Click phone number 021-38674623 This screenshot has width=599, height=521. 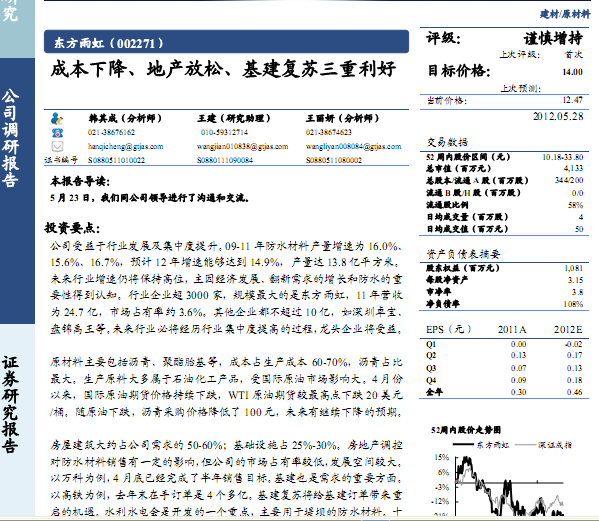[x=329, y=133]
